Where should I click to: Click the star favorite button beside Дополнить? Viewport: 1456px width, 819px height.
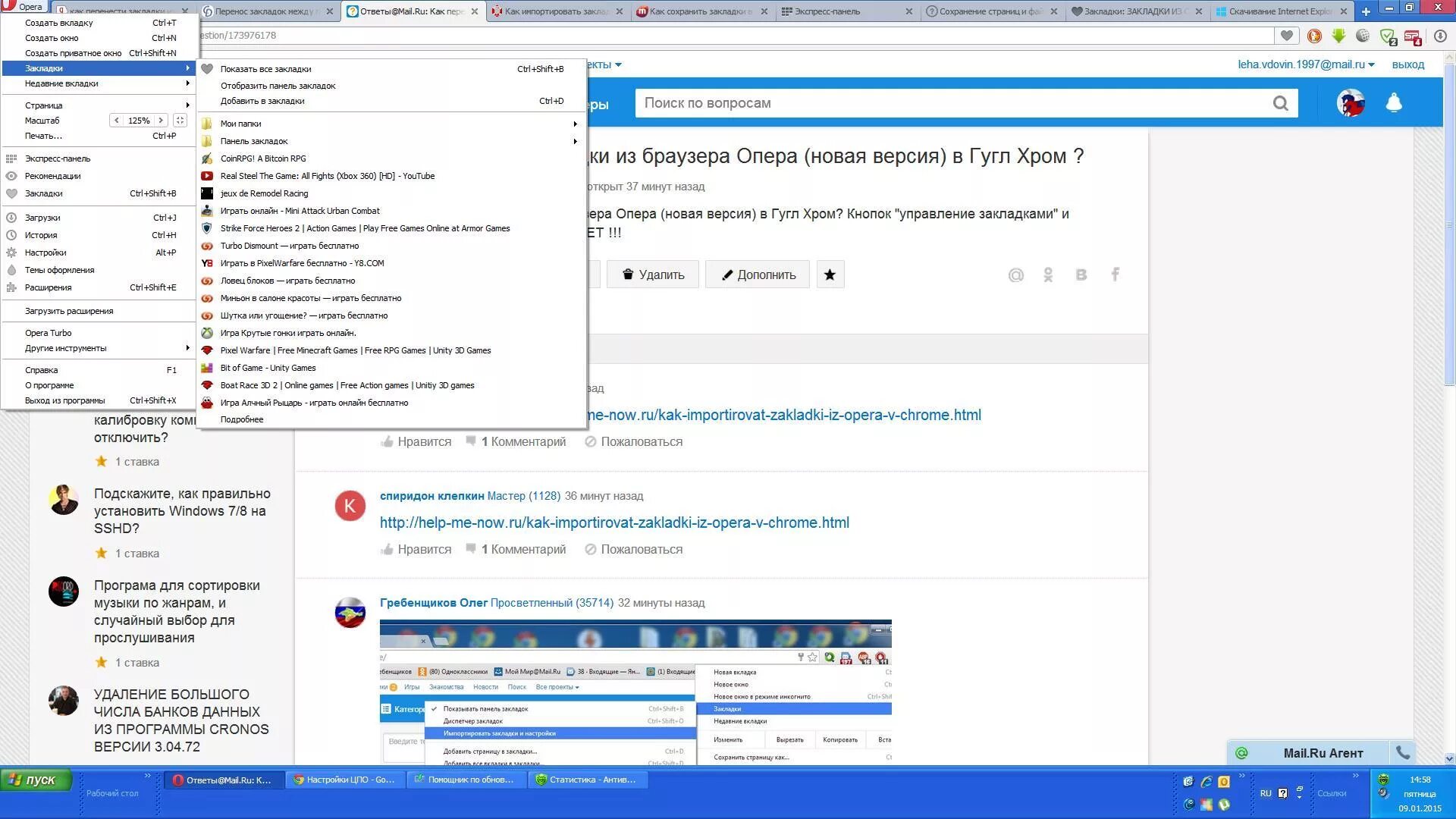[x=830, y=275]
